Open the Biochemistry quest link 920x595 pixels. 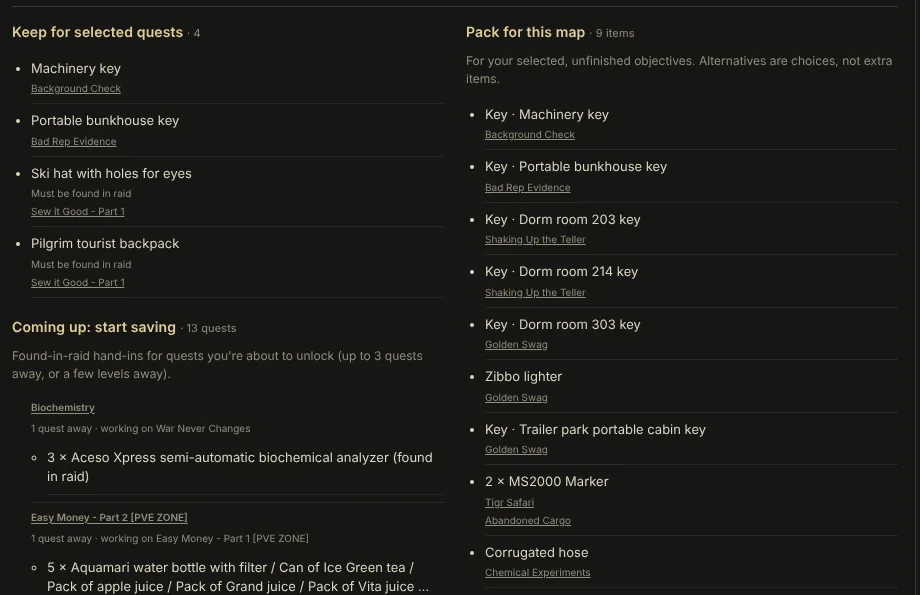coord(63,407)
